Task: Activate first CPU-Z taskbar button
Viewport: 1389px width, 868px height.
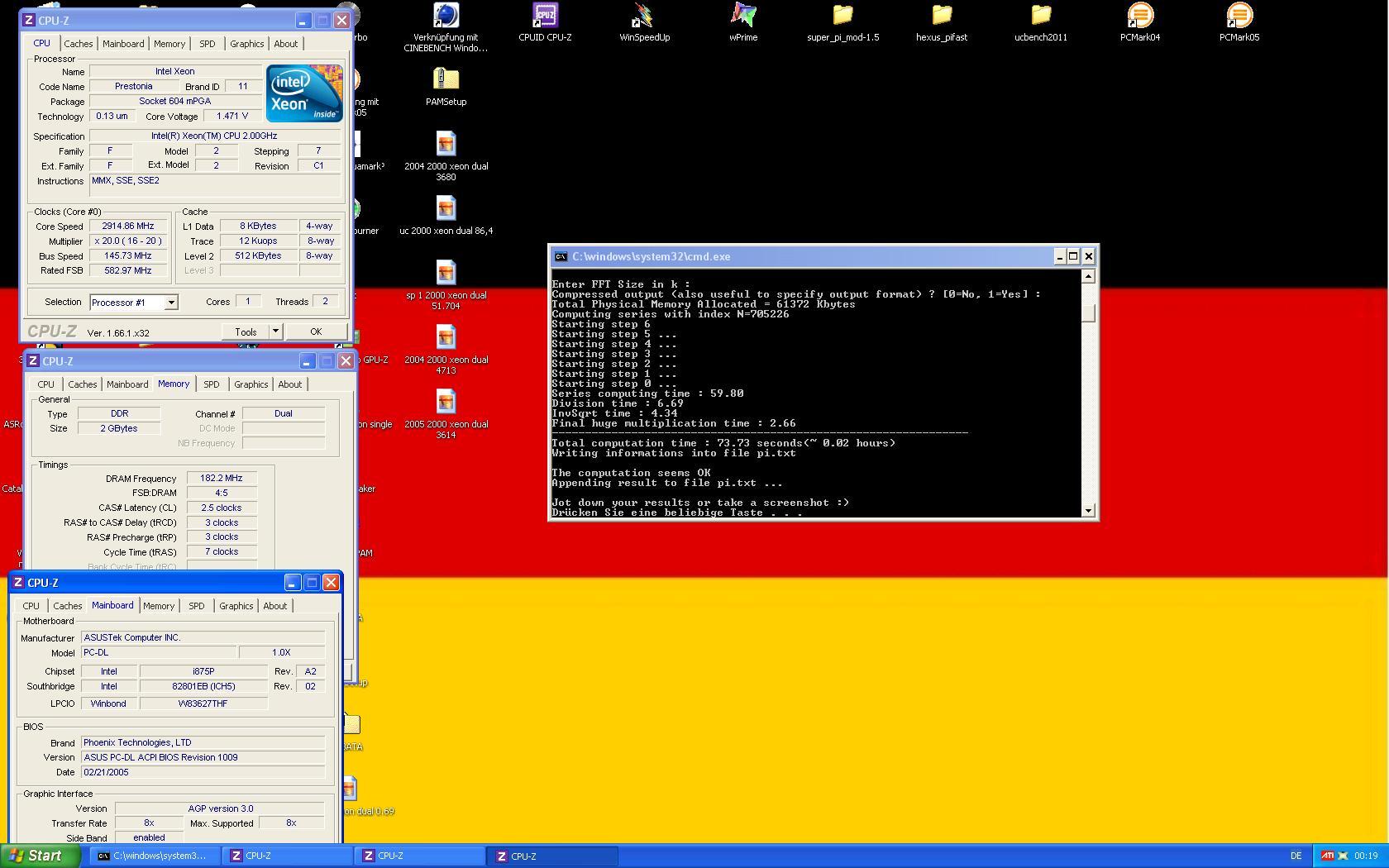Action: pos(287,856)
